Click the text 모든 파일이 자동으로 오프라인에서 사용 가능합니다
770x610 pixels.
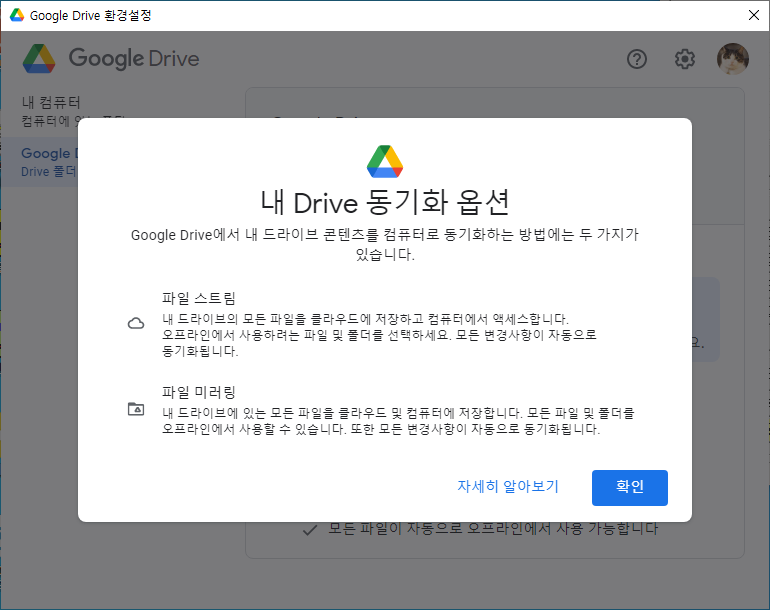[493, 528]
